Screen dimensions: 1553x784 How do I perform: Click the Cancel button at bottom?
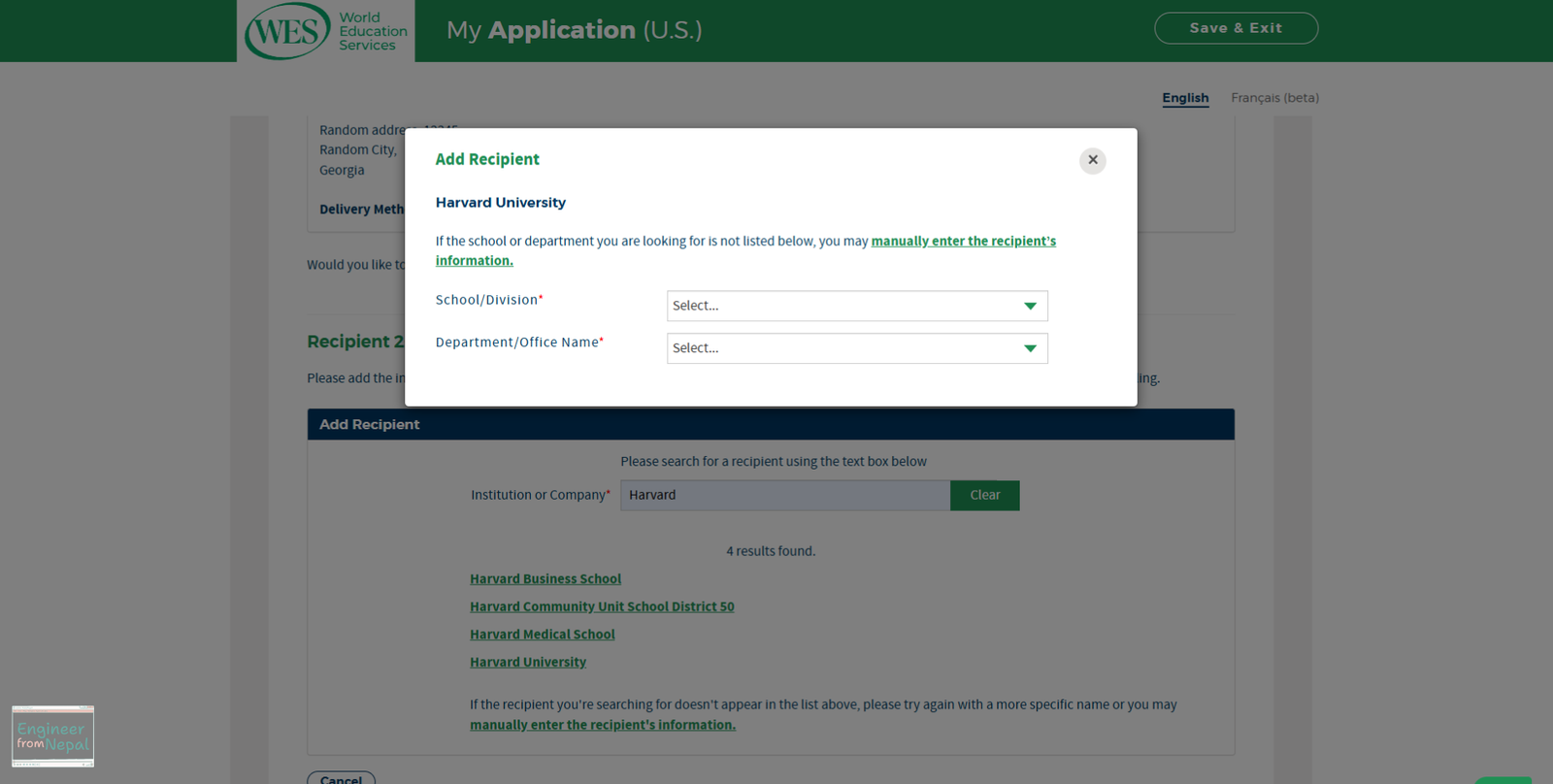point(341,779)
